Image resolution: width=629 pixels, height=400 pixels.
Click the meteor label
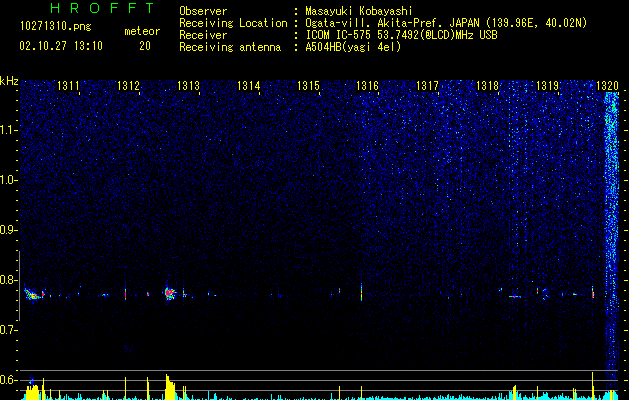(x=142, y=31)
